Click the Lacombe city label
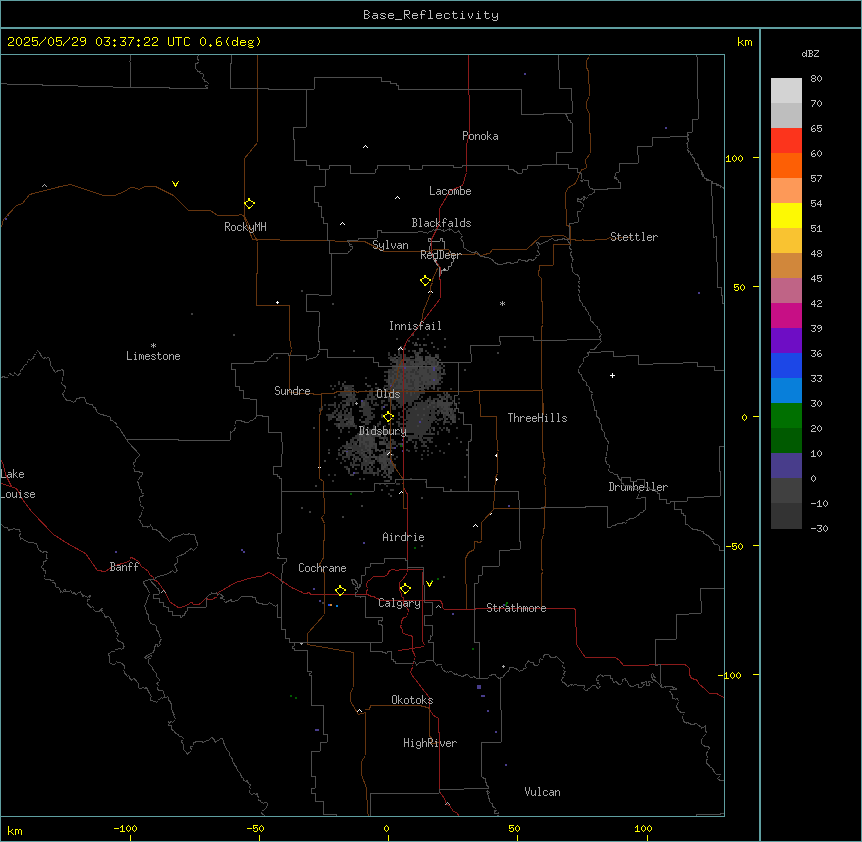 pos(450,191)
